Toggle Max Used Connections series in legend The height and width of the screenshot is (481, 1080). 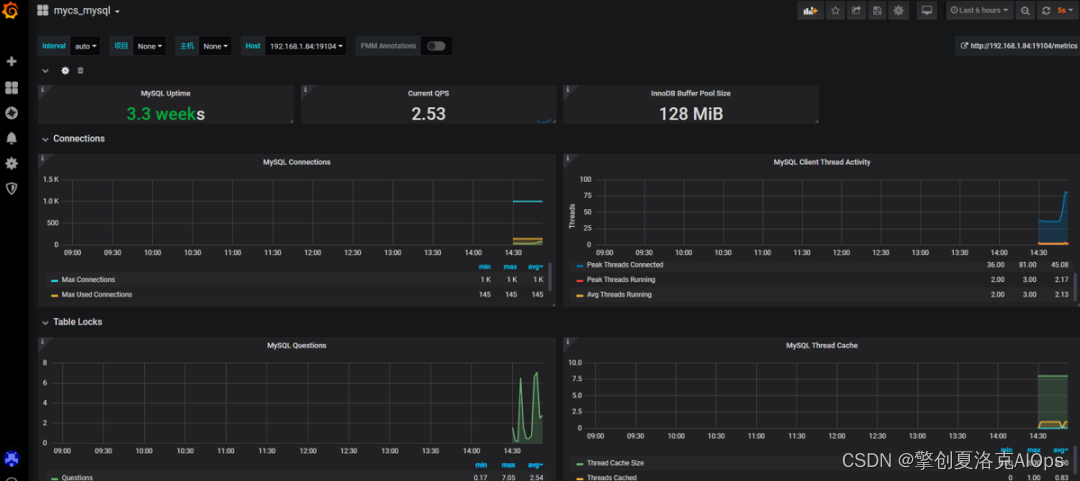(96, 294)
